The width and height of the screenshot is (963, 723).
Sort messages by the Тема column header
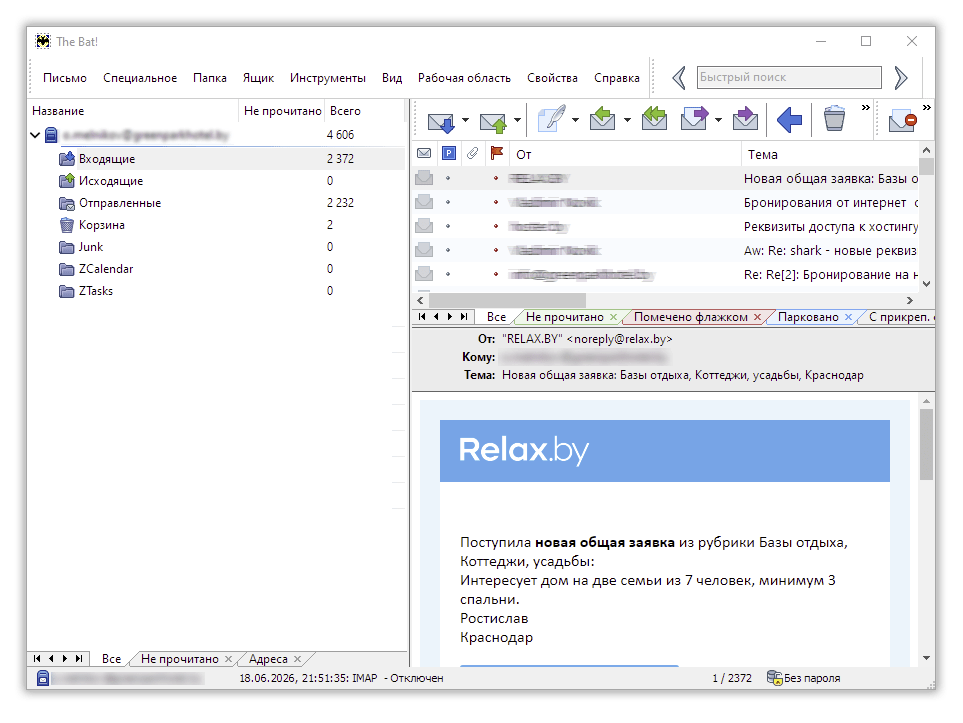pos(830,154)
